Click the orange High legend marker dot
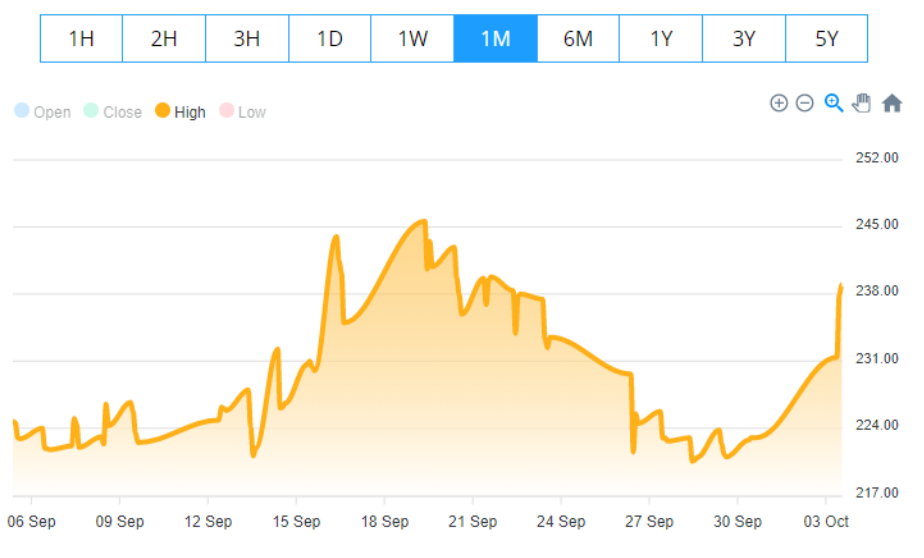This screenshot has width=924, height=558. pyautogui.click(x=162, y=111)
